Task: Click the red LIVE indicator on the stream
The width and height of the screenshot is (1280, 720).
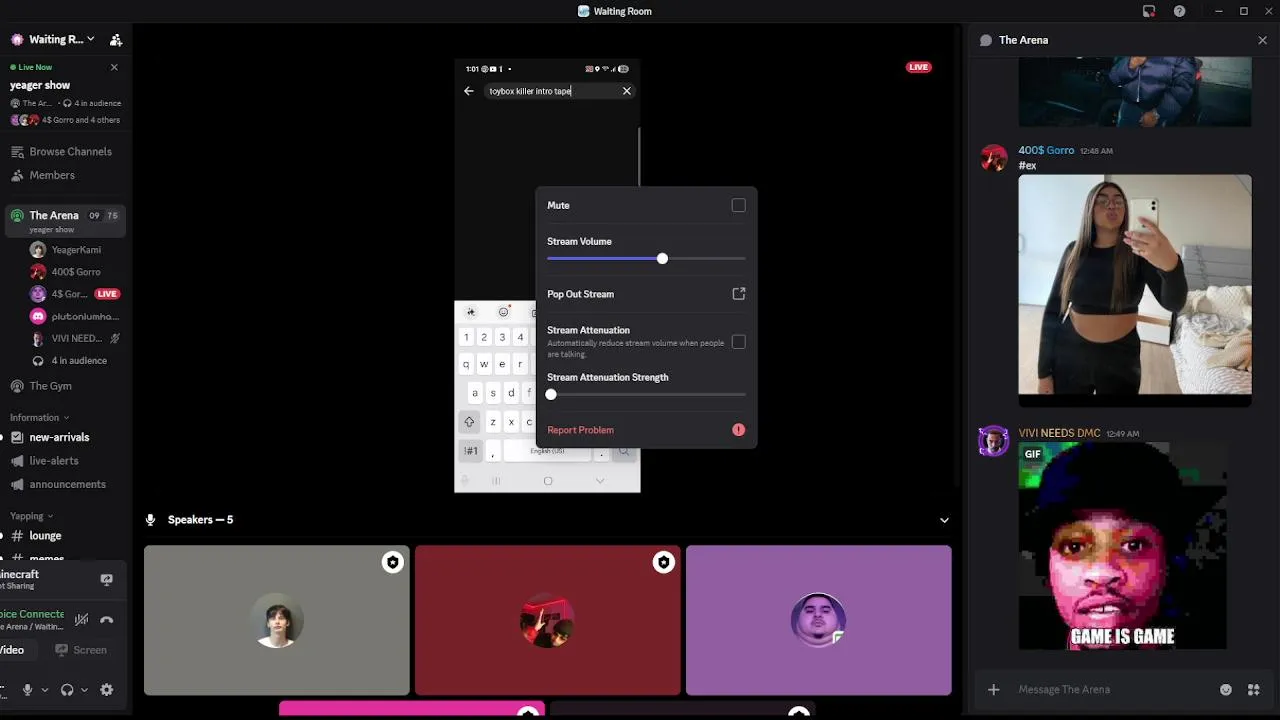Action: (x=919, y=67)
